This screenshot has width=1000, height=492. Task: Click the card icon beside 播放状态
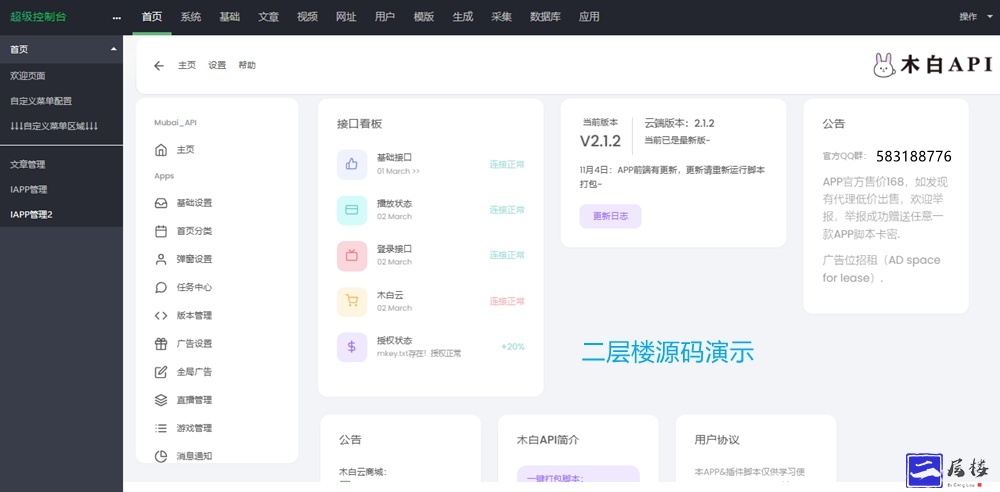351,210
